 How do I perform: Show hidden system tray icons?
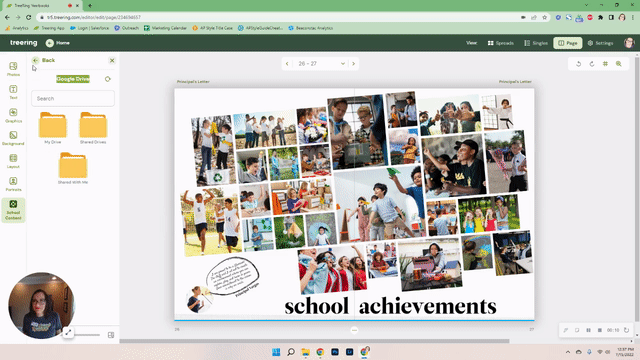(568, 352)
